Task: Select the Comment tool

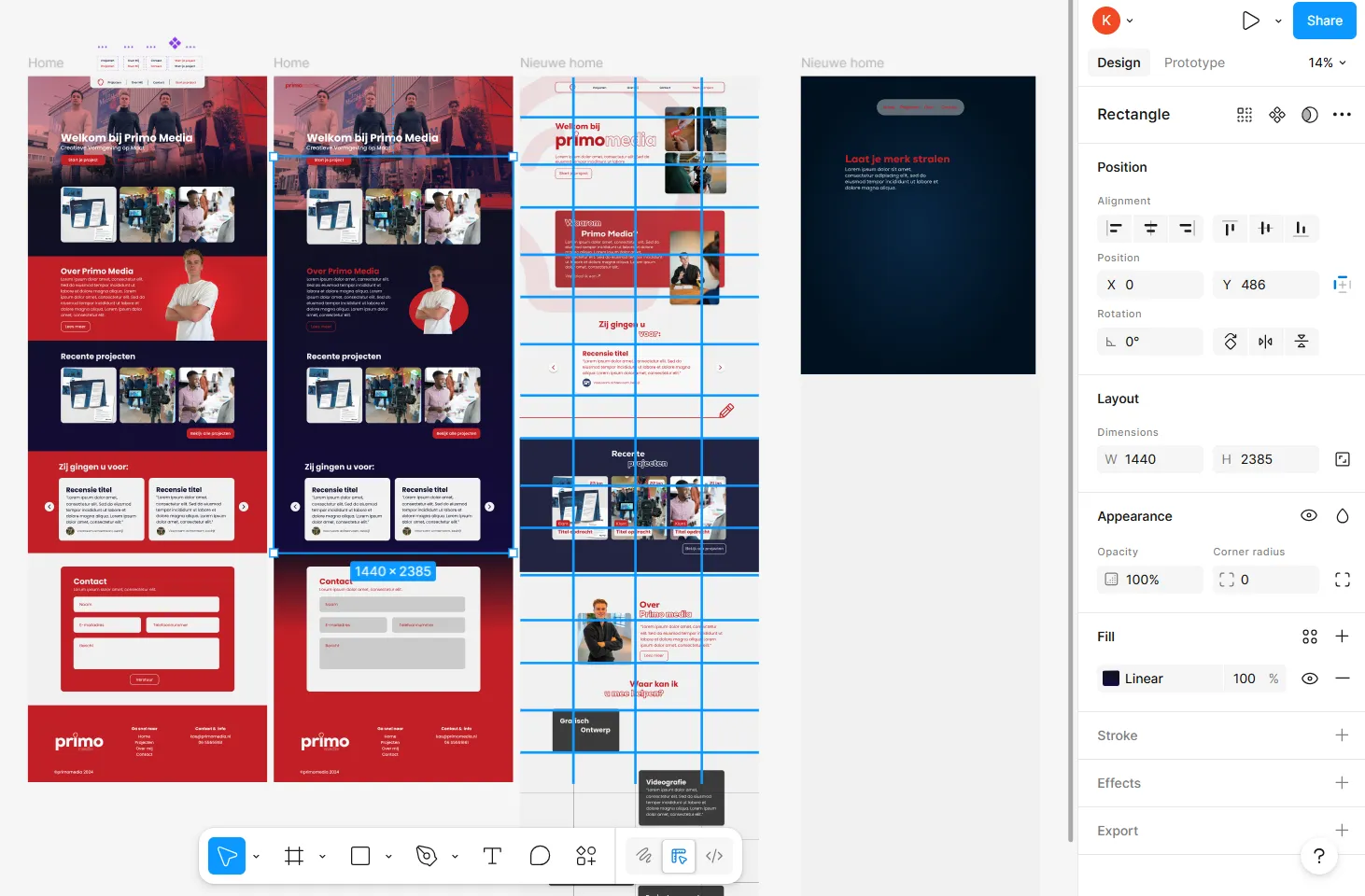Action: point(540,856)
